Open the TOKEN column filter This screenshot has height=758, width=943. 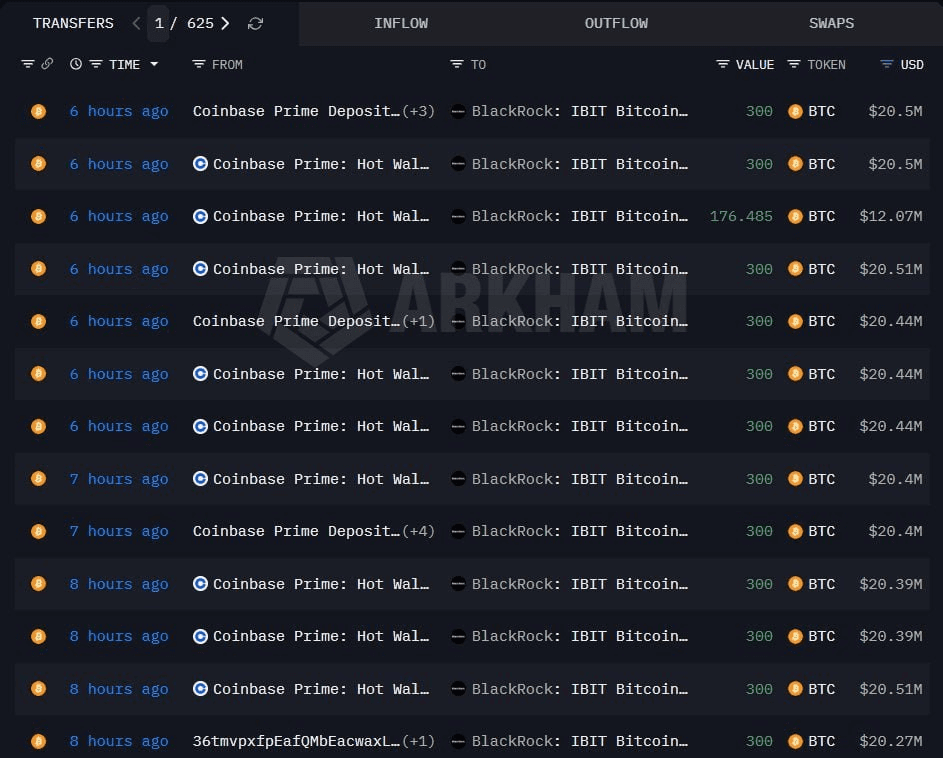(794, 64)
